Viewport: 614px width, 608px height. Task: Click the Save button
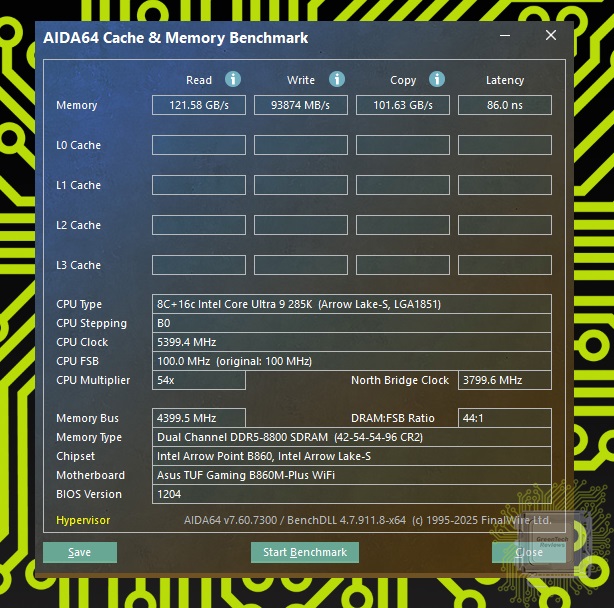pyautogui.click(x=80, y=552)
